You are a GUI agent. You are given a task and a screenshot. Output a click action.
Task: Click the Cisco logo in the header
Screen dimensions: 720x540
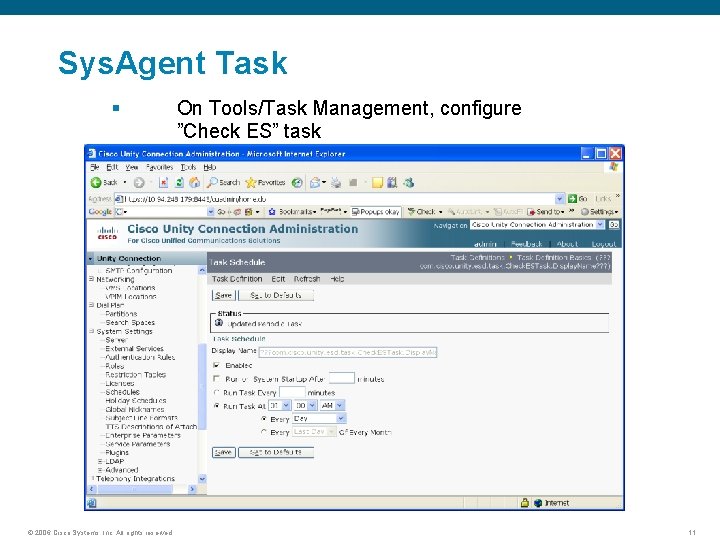coord(107,233)
